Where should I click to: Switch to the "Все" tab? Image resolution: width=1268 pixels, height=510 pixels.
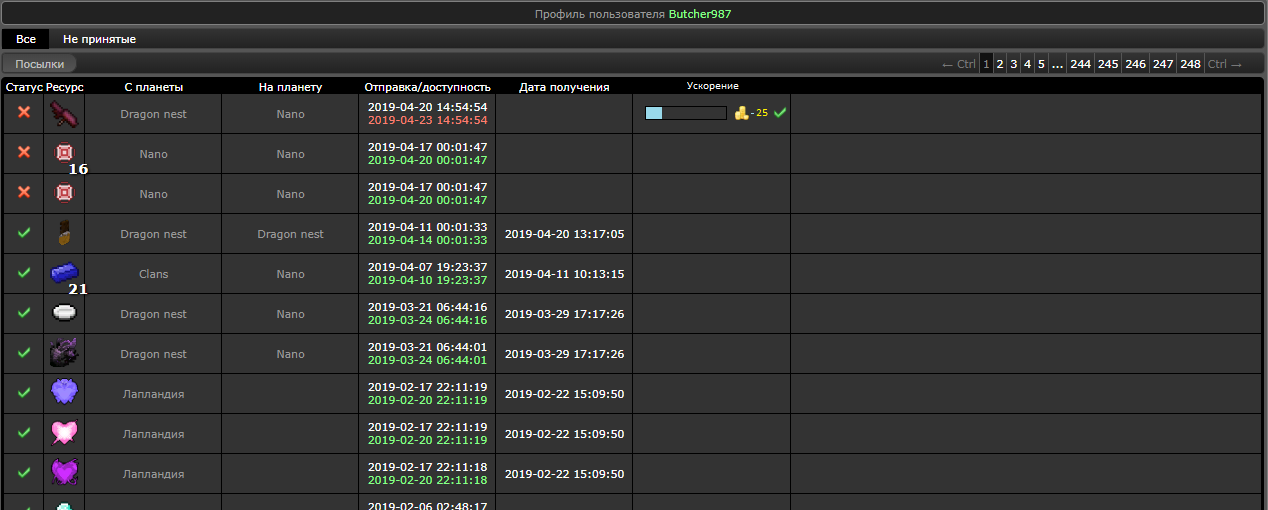26,39
